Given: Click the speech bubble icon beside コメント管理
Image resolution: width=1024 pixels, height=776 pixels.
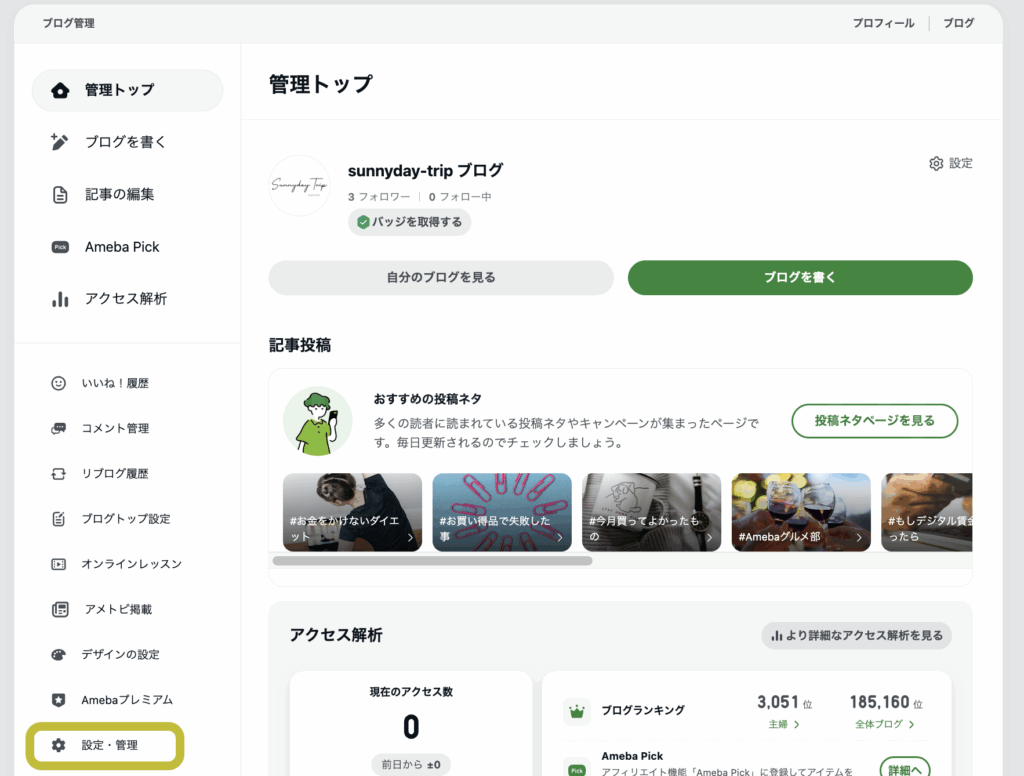Looking at the screenshot, I should [59, 428].
